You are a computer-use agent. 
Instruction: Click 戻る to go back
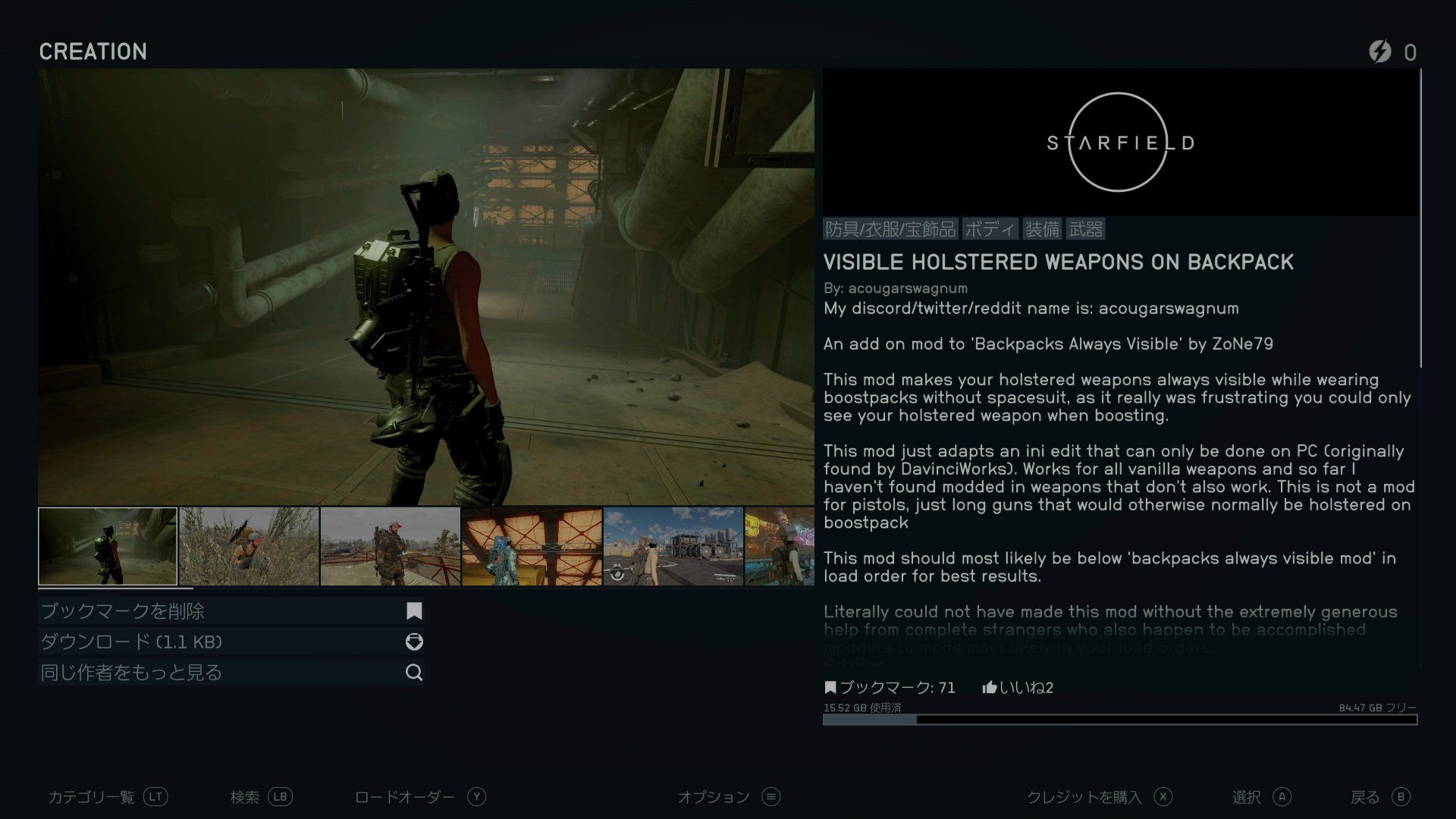pos(1365,797)
